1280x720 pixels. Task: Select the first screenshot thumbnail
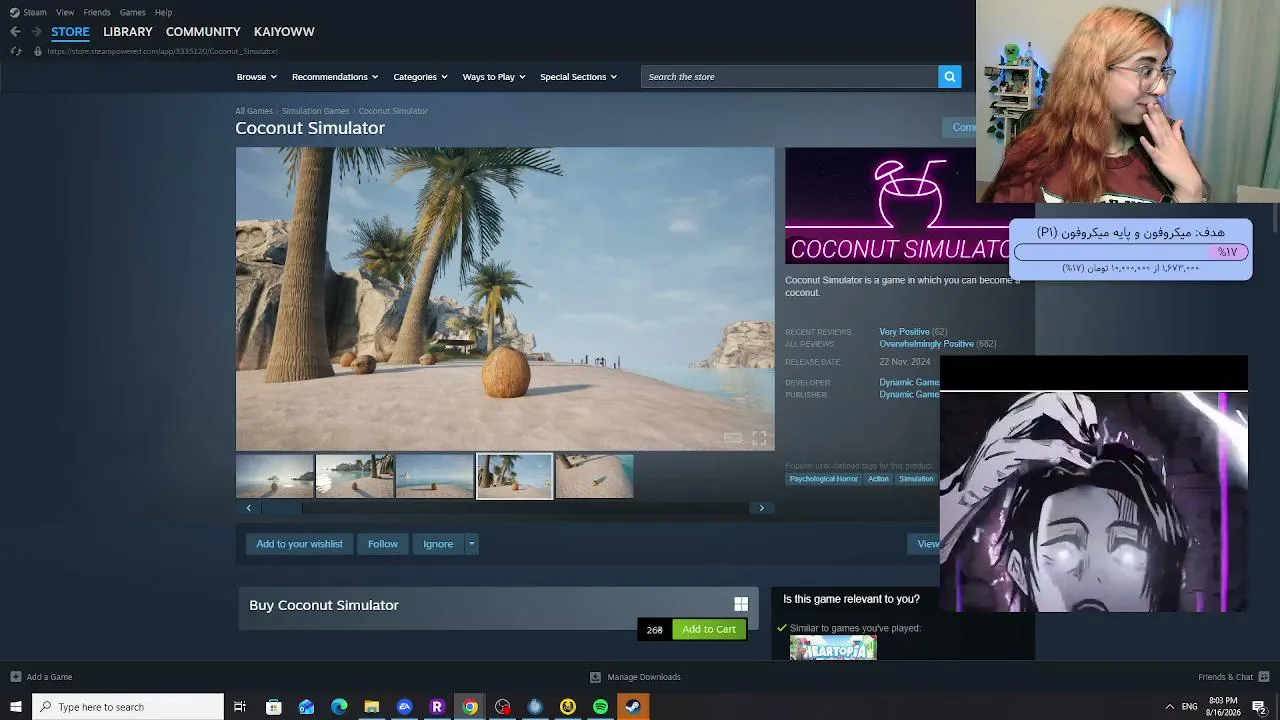pyautogui.click(x=274, y=476)
